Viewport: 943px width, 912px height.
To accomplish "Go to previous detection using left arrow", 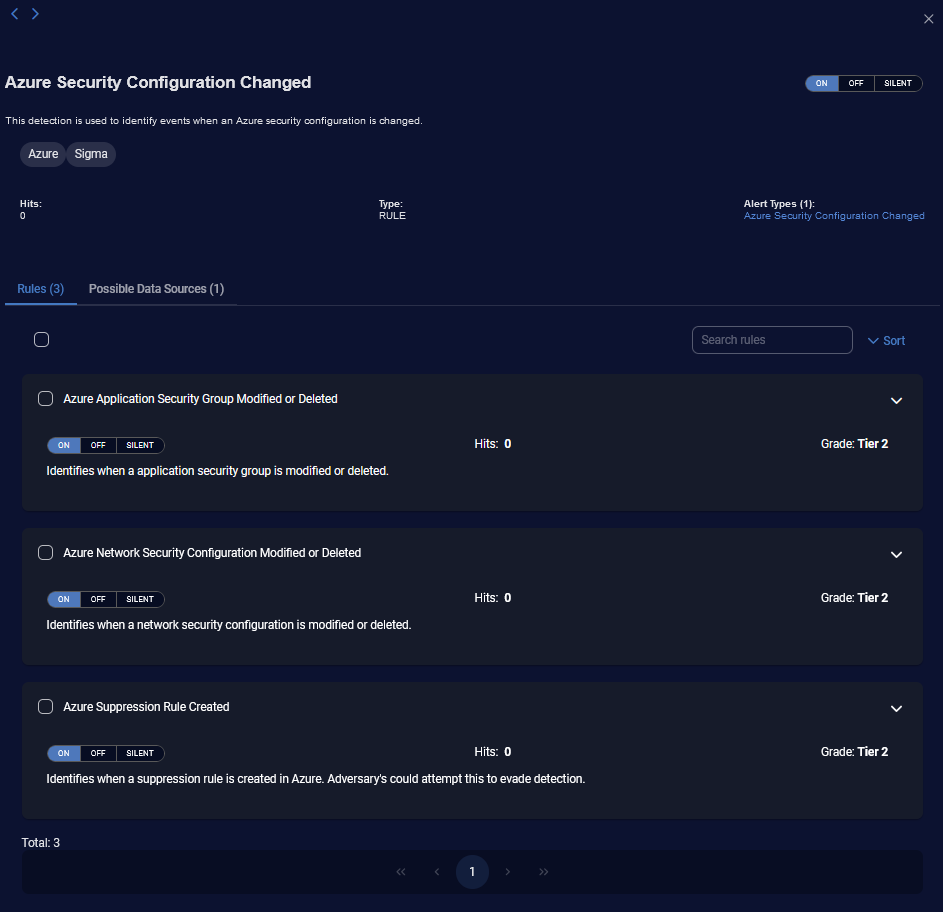I will click(x=15, y=14).
